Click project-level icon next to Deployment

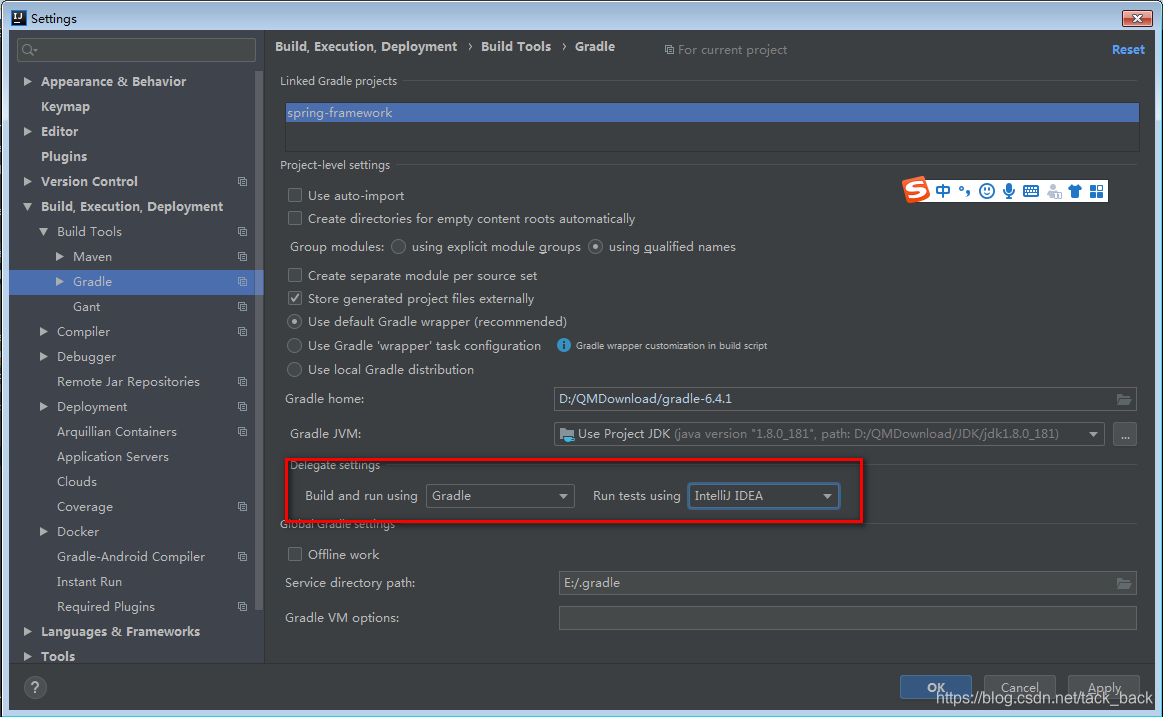pos(242,406)
